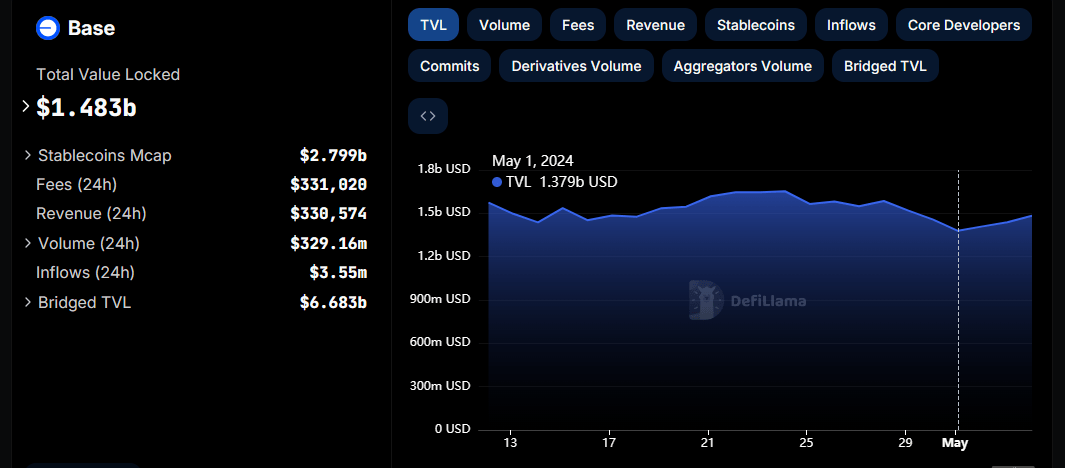Add Aggregators Volume to chart
This screenshot has height=468, width=1065.
(x=742, y=66)
